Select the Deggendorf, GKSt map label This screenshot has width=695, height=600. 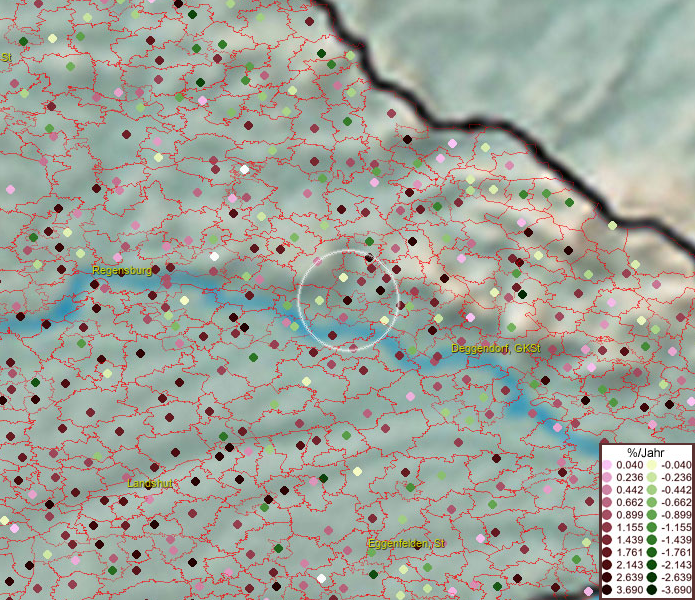(496, 348)
